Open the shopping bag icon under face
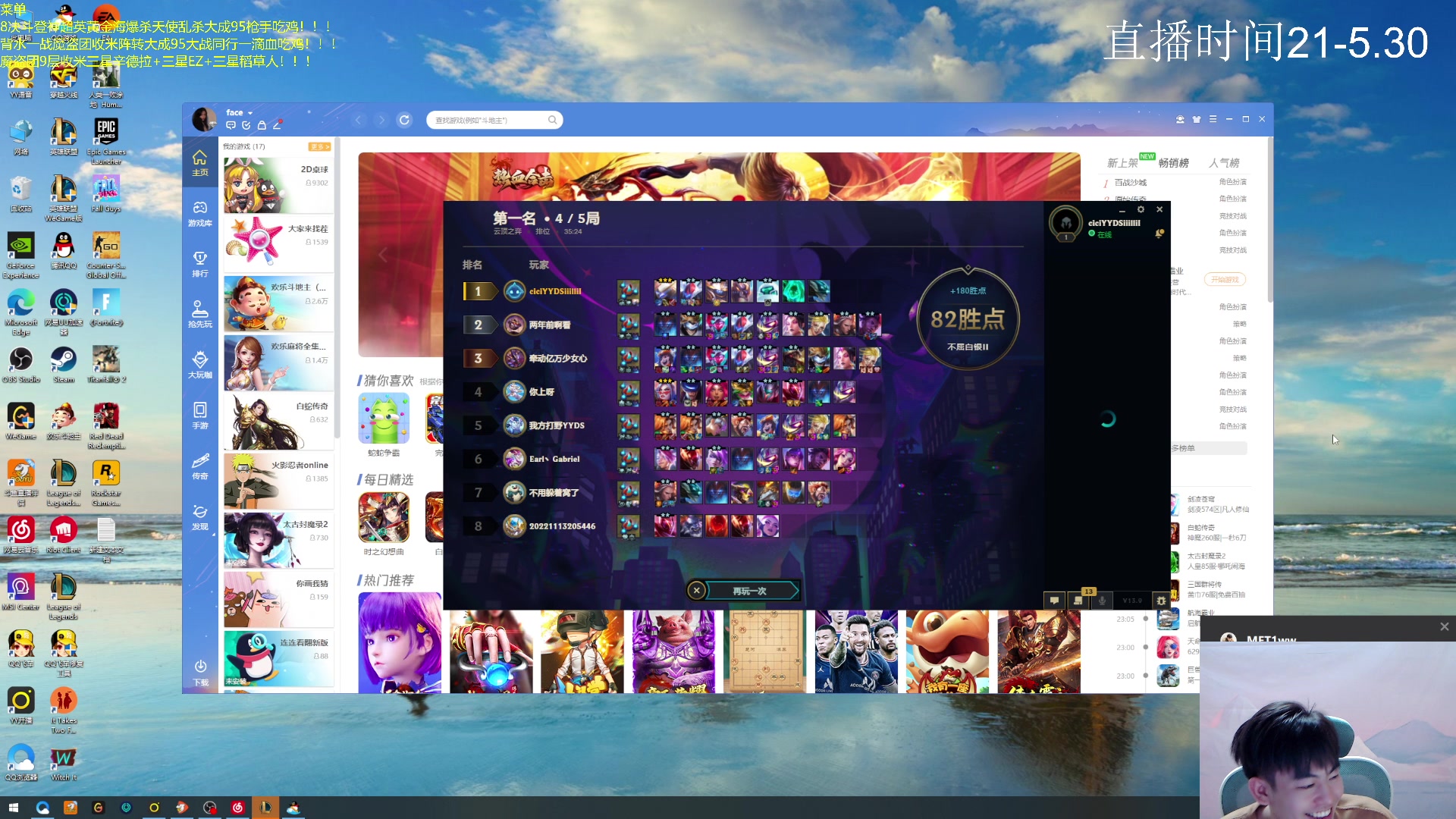 [x=262, y=125]
